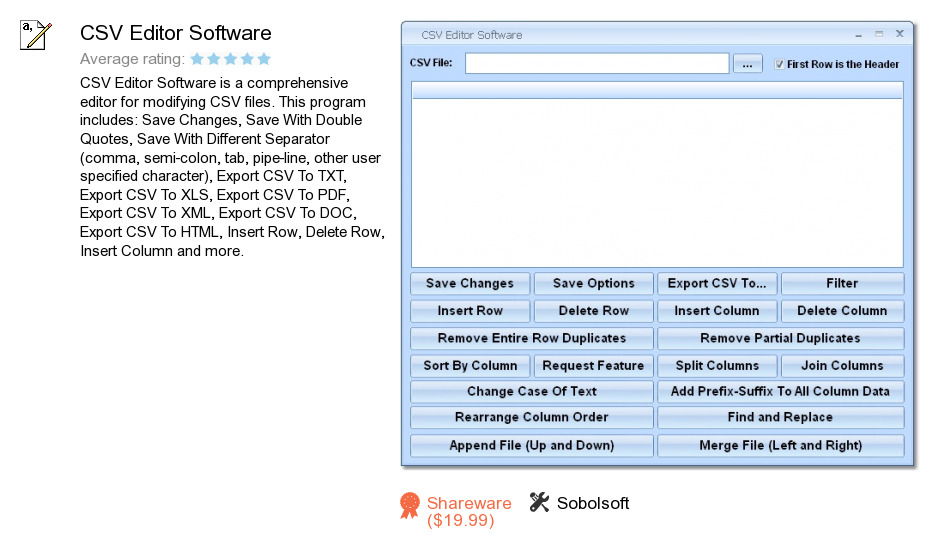
Task: Click the data grid header row
Action: [x=657, y=91]
